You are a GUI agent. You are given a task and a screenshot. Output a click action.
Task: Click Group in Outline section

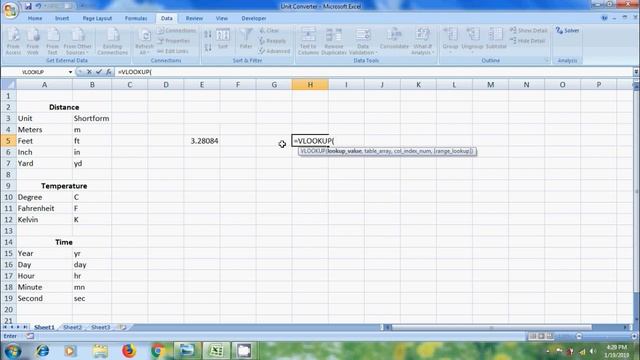(450, 39)
